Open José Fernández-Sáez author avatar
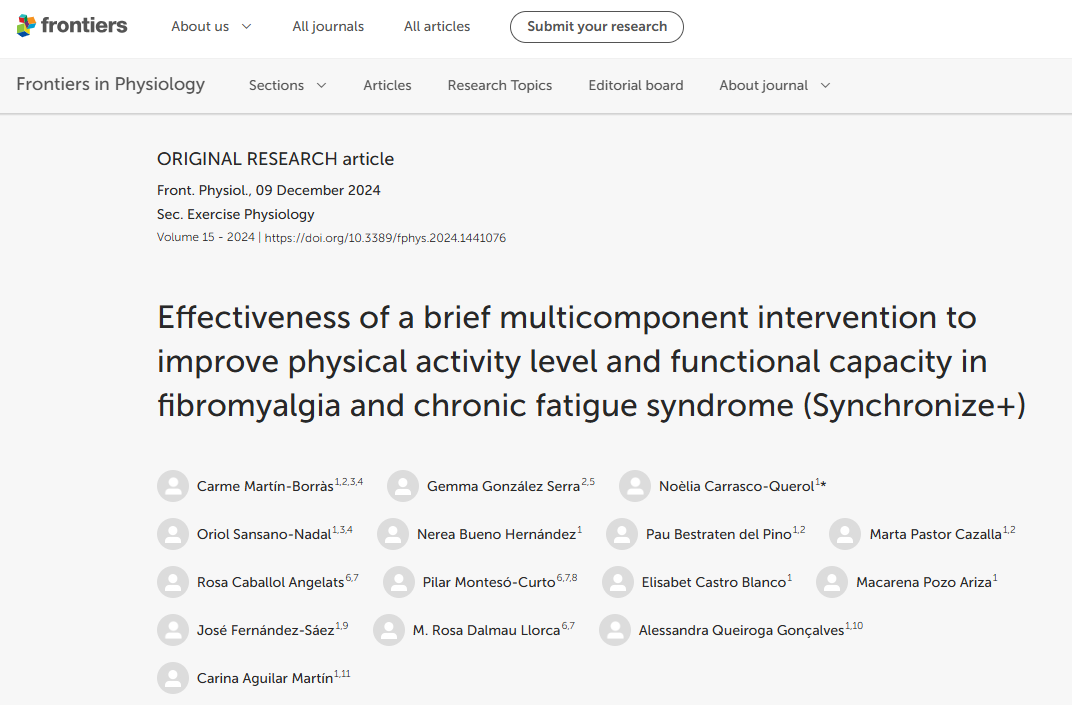 [173, 630]
